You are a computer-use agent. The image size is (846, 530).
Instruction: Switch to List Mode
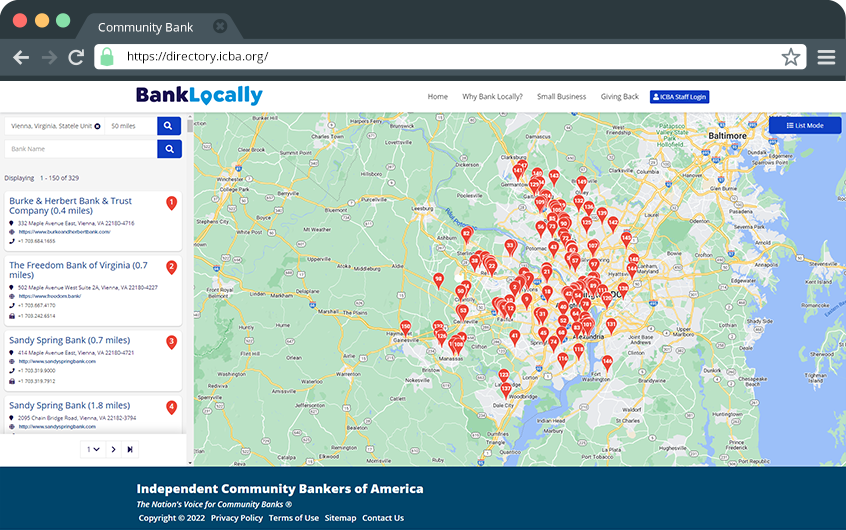pyautogui.click(x=804, y=125)
